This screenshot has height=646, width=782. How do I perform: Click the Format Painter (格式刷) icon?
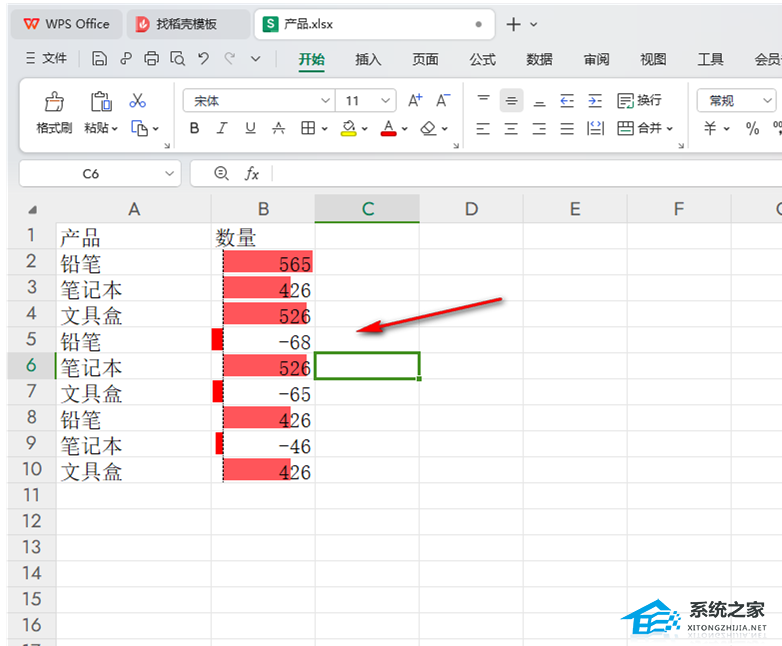pos(54,102)
